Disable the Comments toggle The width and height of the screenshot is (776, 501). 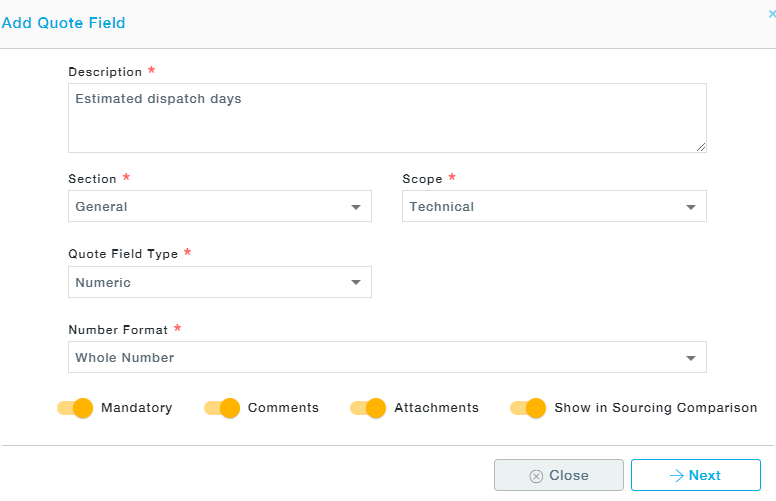[x=222, y=408]
